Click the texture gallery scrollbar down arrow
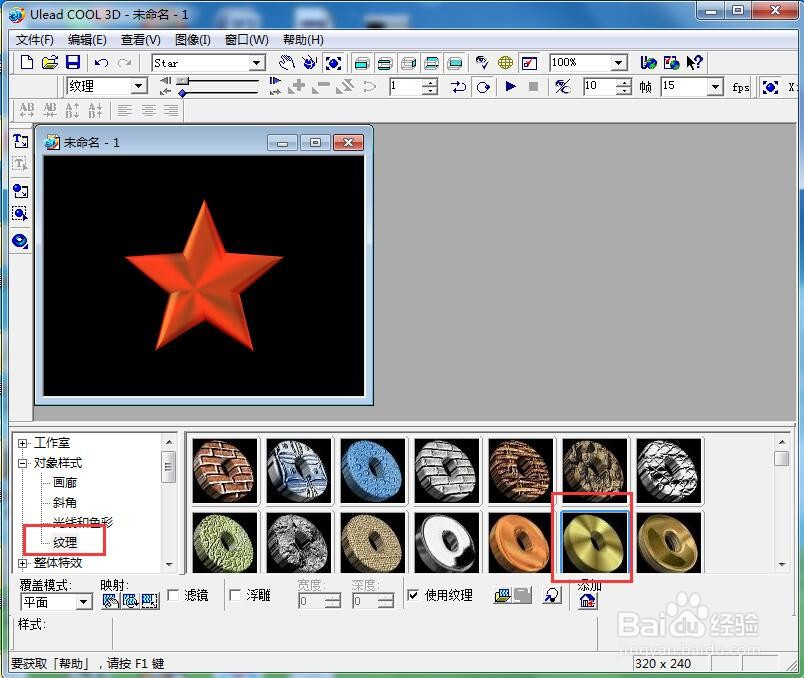This screenshot has height=678, width=804. click(782, 565)
